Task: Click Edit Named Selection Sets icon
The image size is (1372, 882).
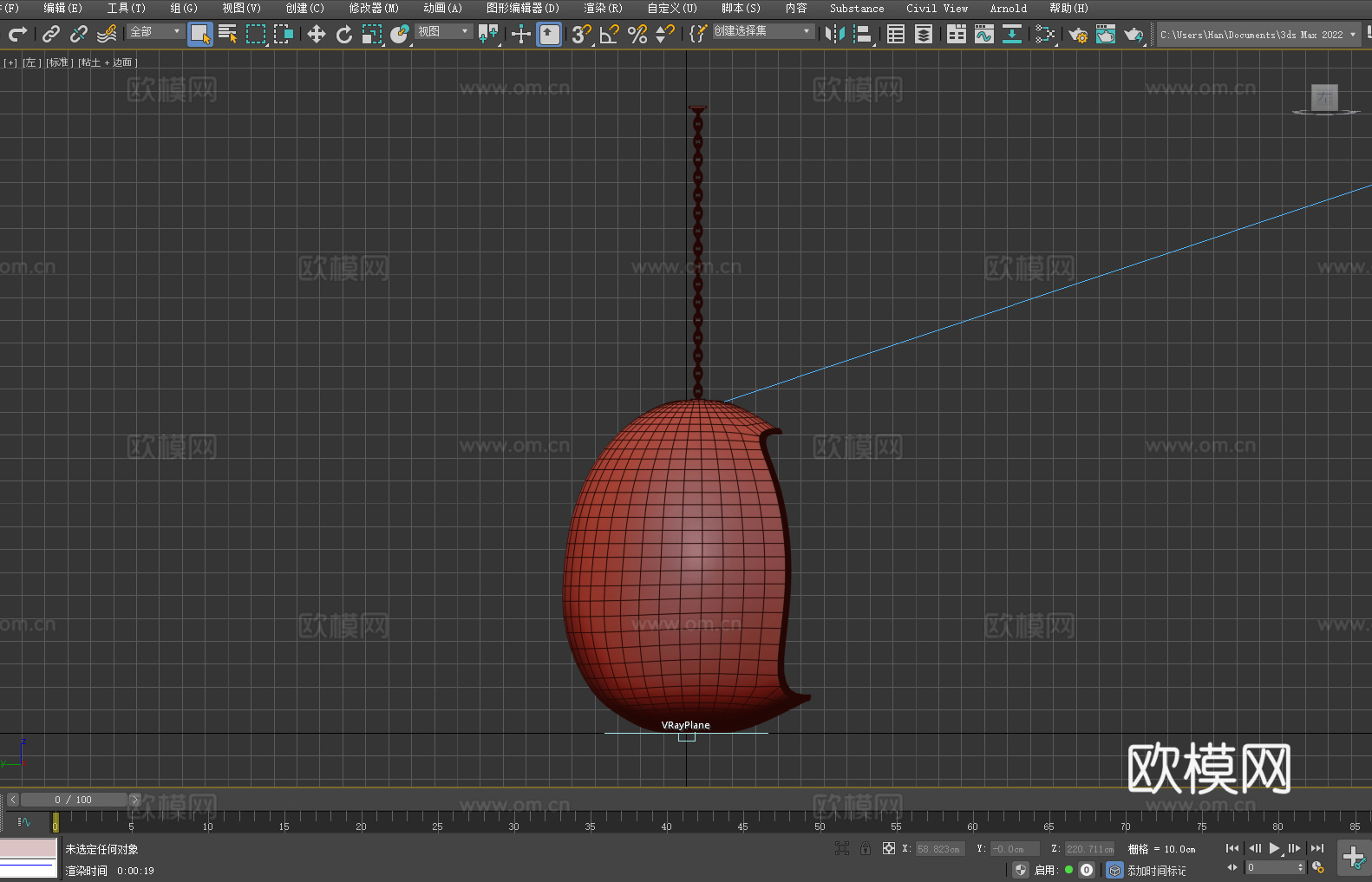Action: tap(698, 34)
